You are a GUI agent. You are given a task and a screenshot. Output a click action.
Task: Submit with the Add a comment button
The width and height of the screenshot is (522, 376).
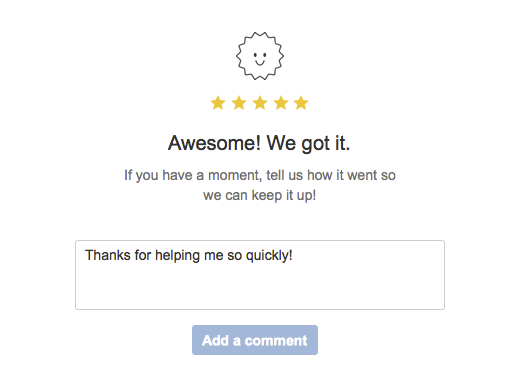click(255, 340)
